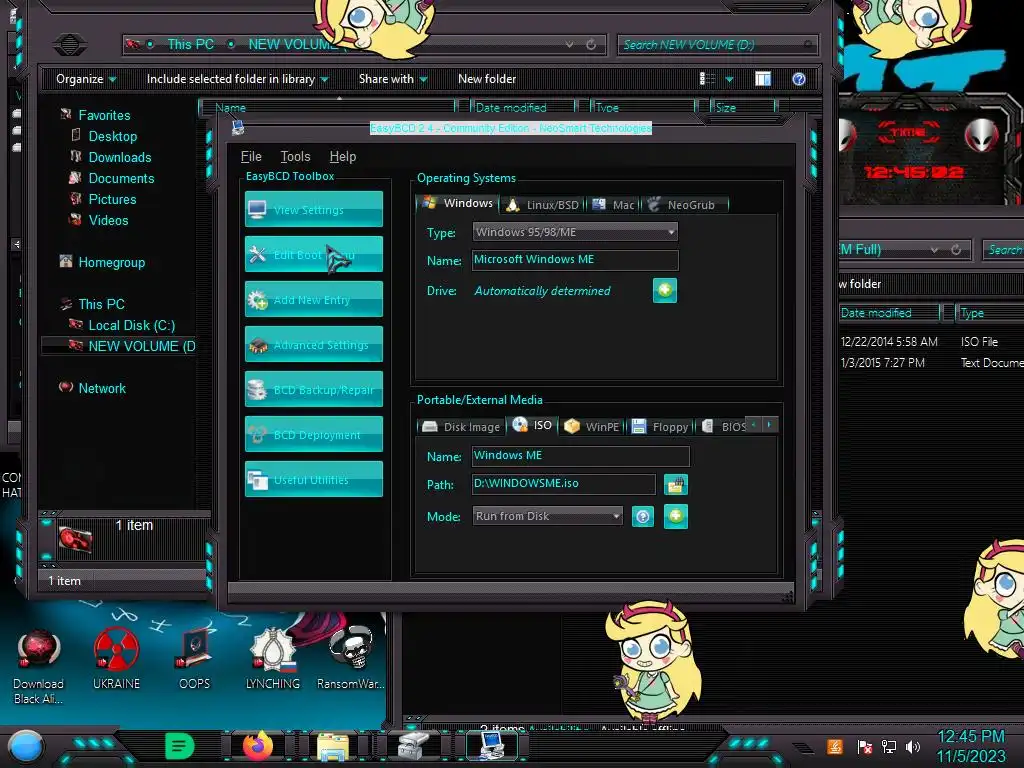Select the ISO portable media tab
This screenshot has width=1024, height=768.
coord(533,425)
